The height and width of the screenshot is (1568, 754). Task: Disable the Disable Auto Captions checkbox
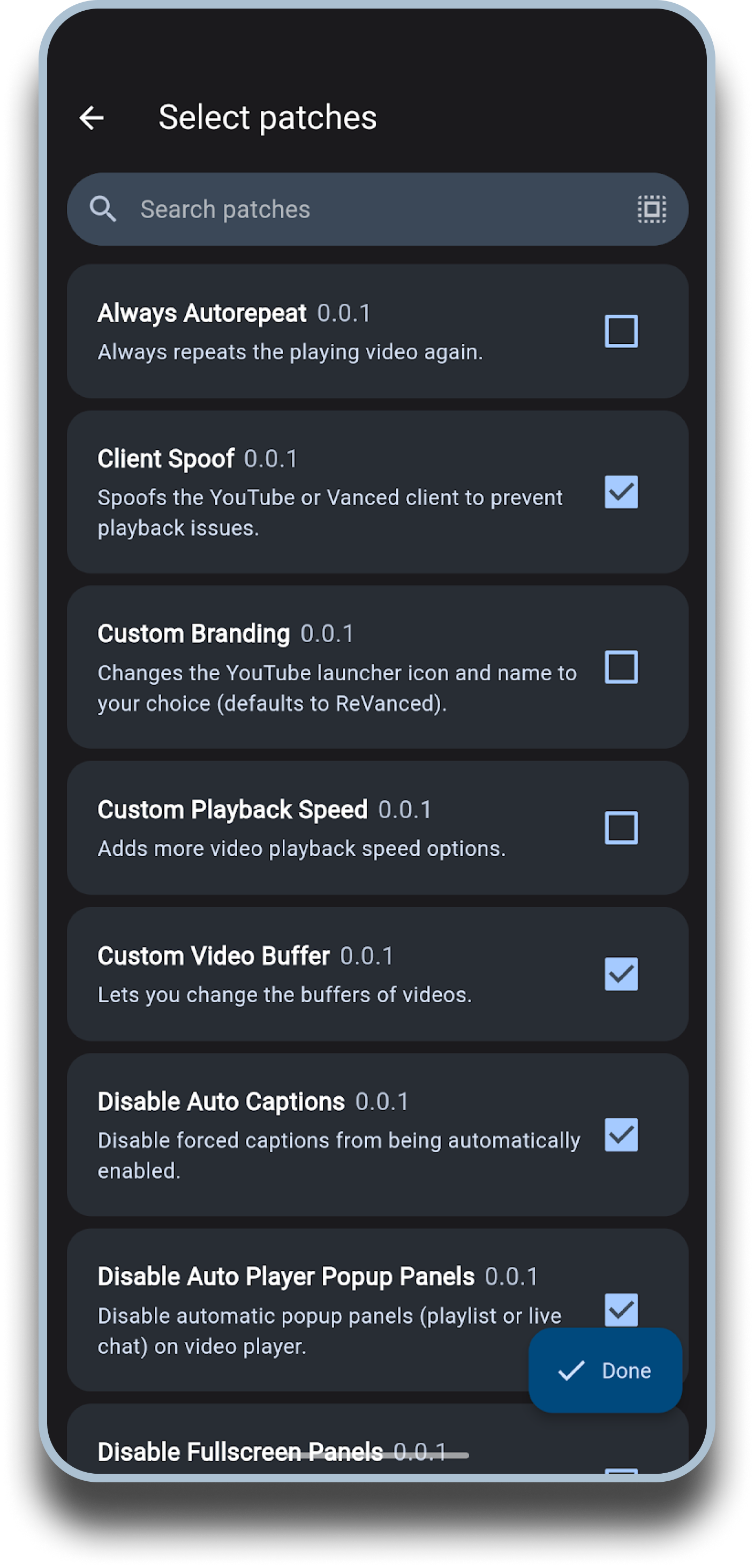(x=621, y=1135)
